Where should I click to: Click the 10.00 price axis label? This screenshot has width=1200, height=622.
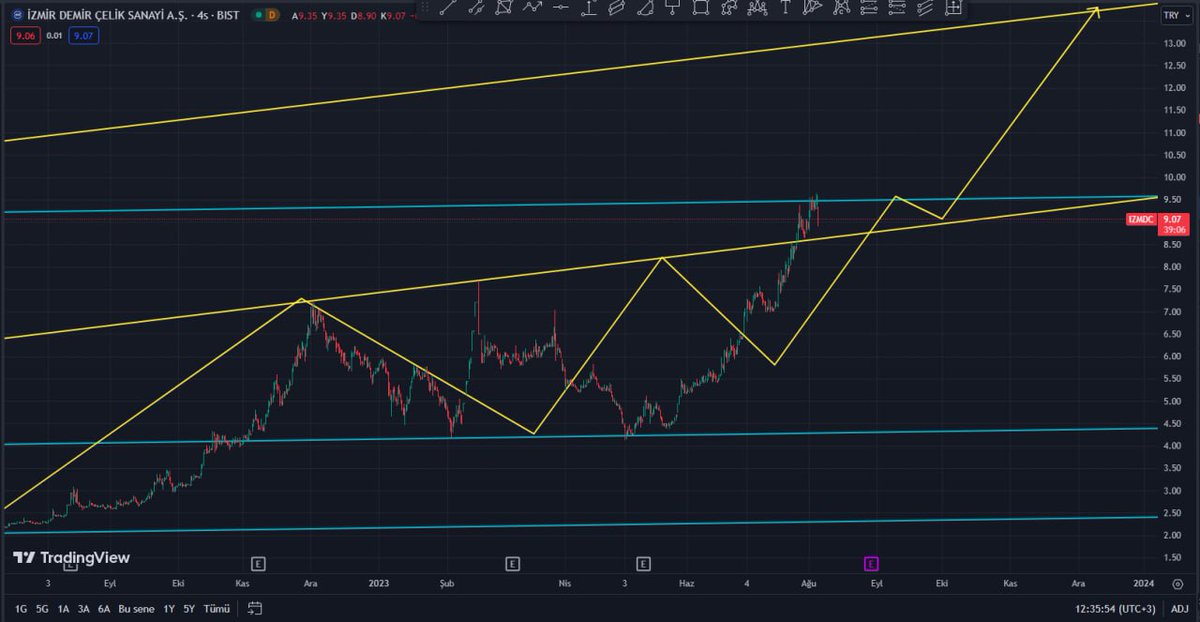point(1174,177)
